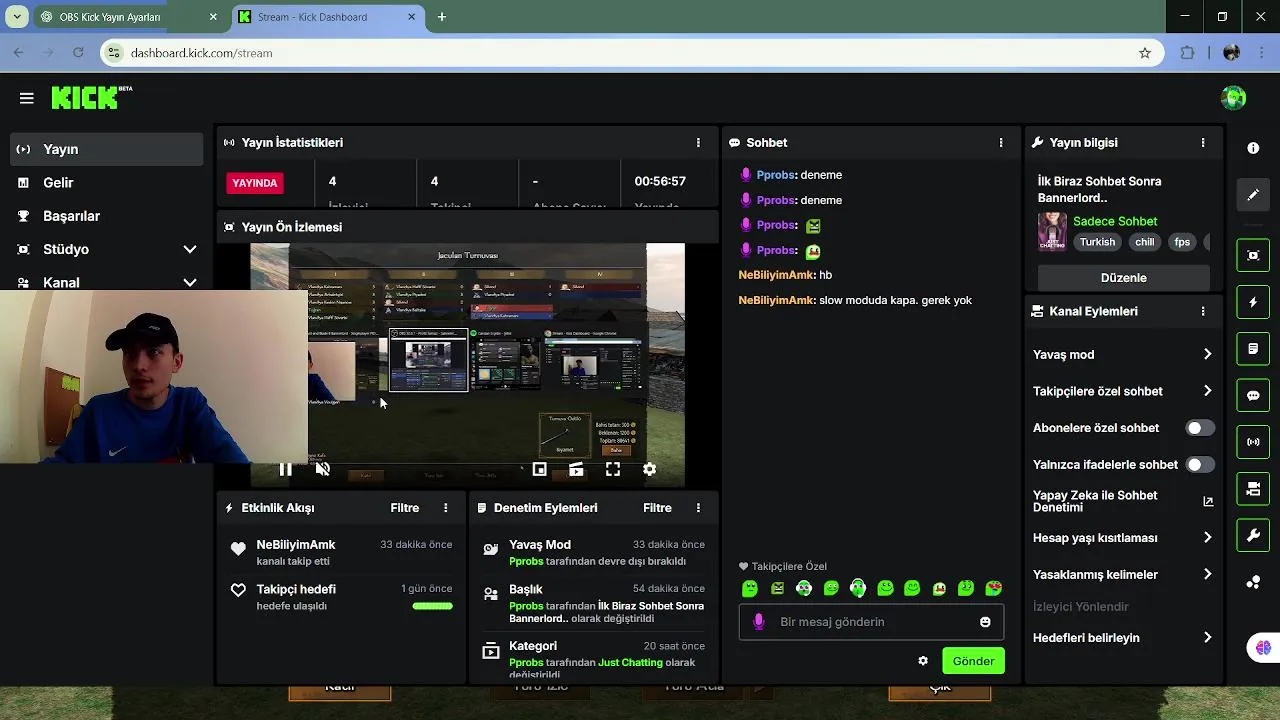
Task: Open a new browser tab
Action: pyautogui.click(x=442, y=17)
